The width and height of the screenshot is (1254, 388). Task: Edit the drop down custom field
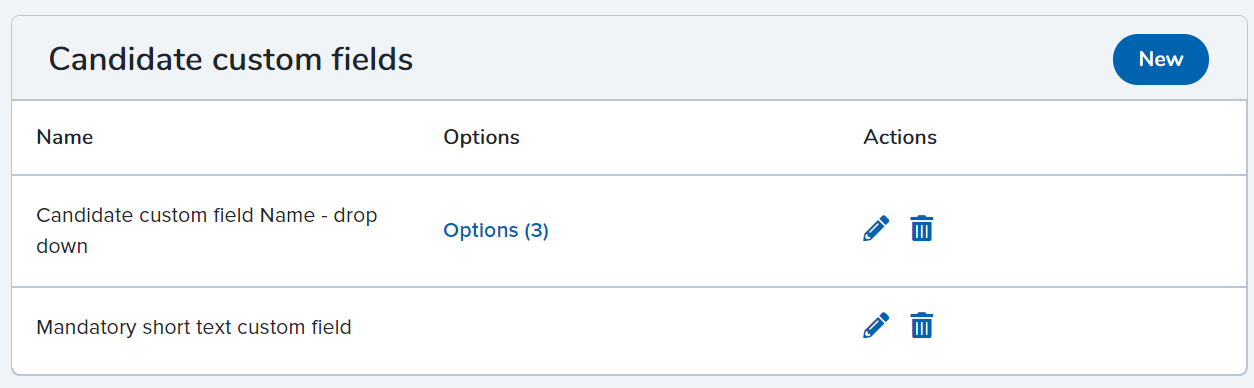[875, 229]
